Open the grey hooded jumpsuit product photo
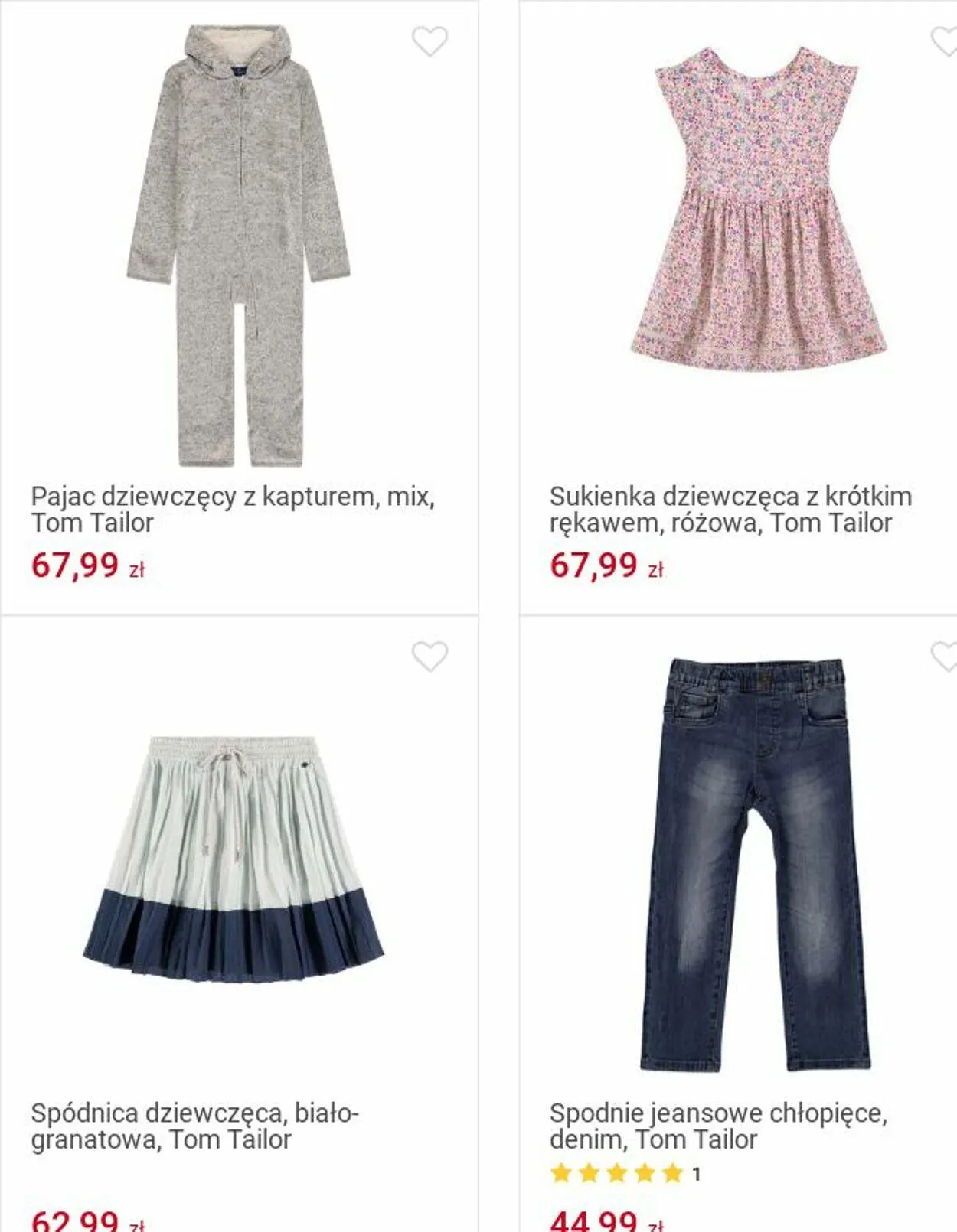957x1232 pixels. (x=238, y=245)
